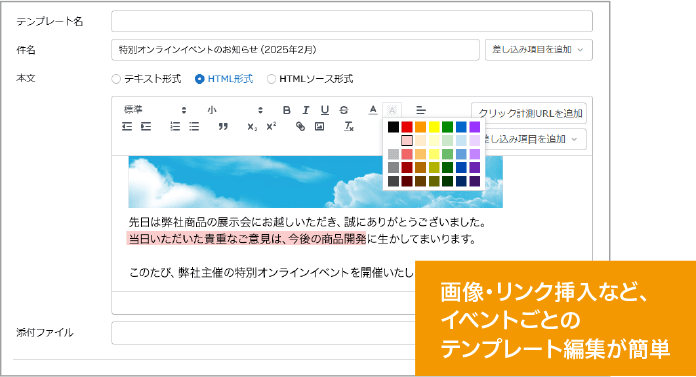
Task: Format selection as blockquote
Action: click(223, 127)
